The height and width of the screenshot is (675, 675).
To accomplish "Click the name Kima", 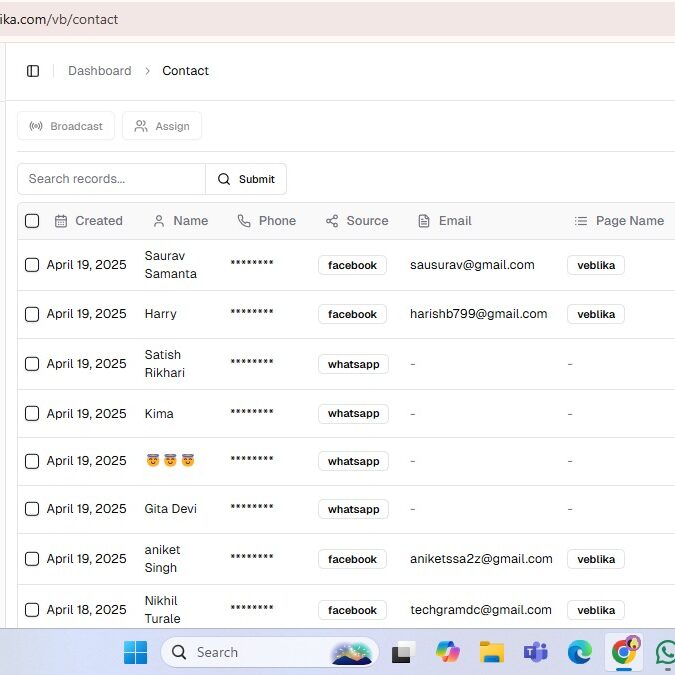I will pos(159,414).
